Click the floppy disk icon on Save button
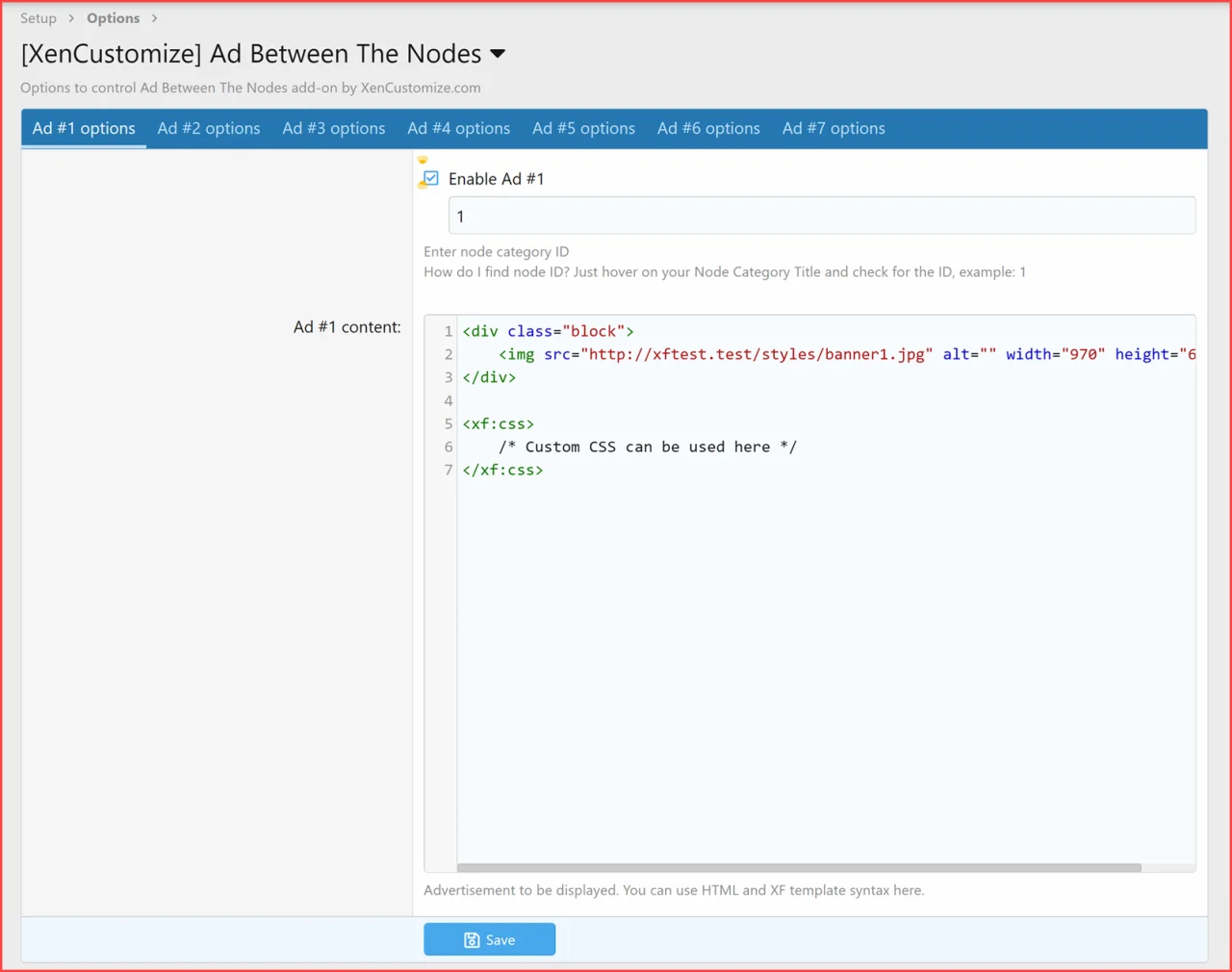This screenshot has width=1232, height=972. [472, 939]
